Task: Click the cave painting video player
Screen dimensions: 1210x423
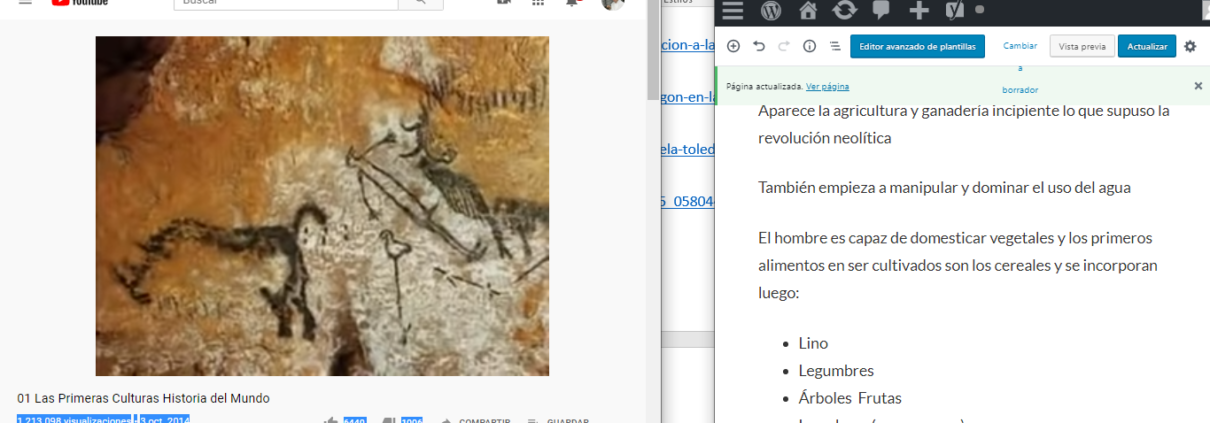Action: tap(322, 206)
